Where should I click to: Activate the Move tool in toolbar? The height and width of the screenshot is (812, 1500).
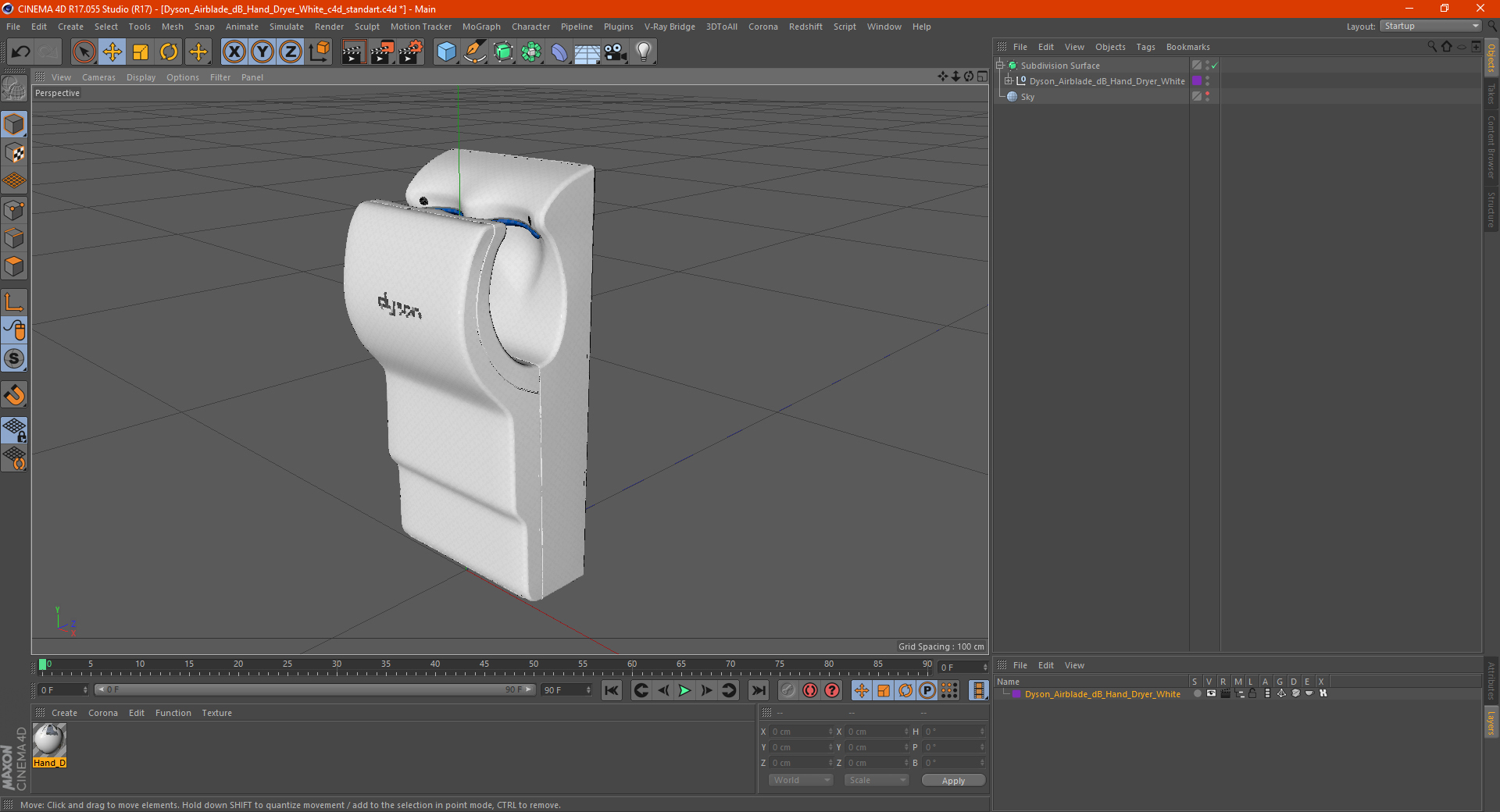pos(112,52)
